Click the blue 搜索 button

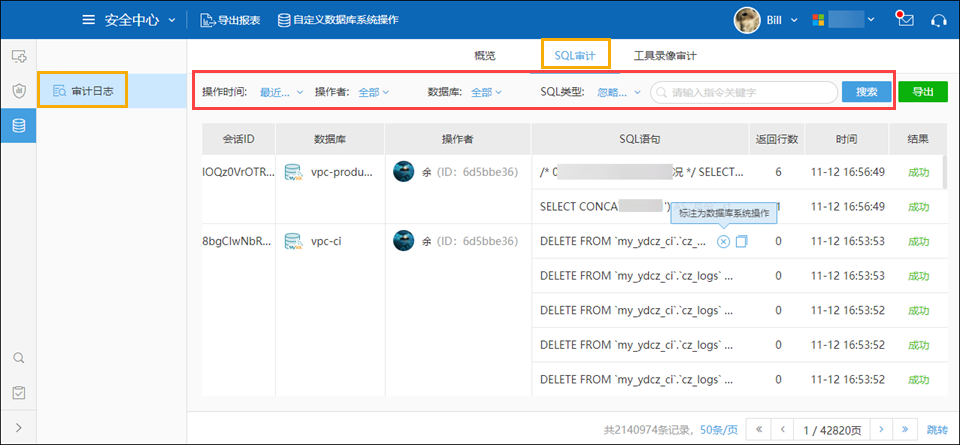[866, 92]
